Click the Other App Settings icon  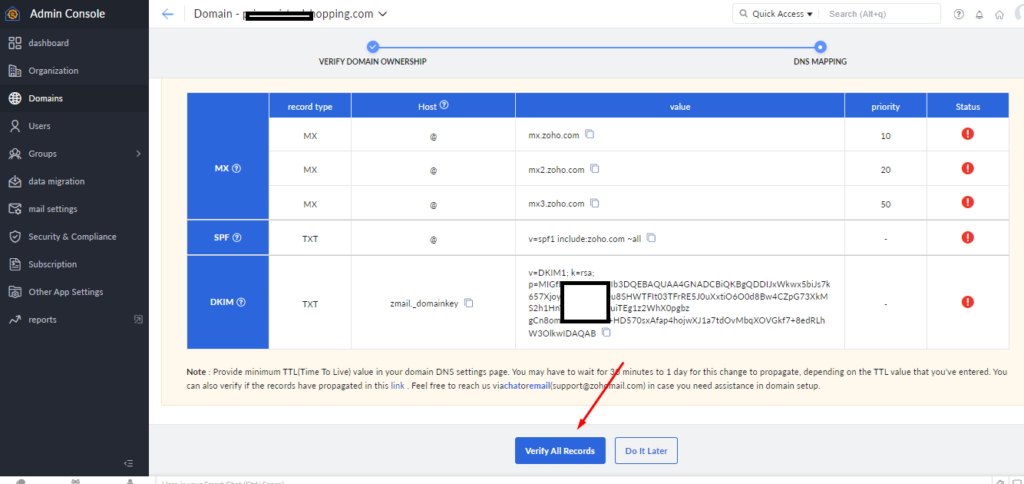(x=15, y=292)
